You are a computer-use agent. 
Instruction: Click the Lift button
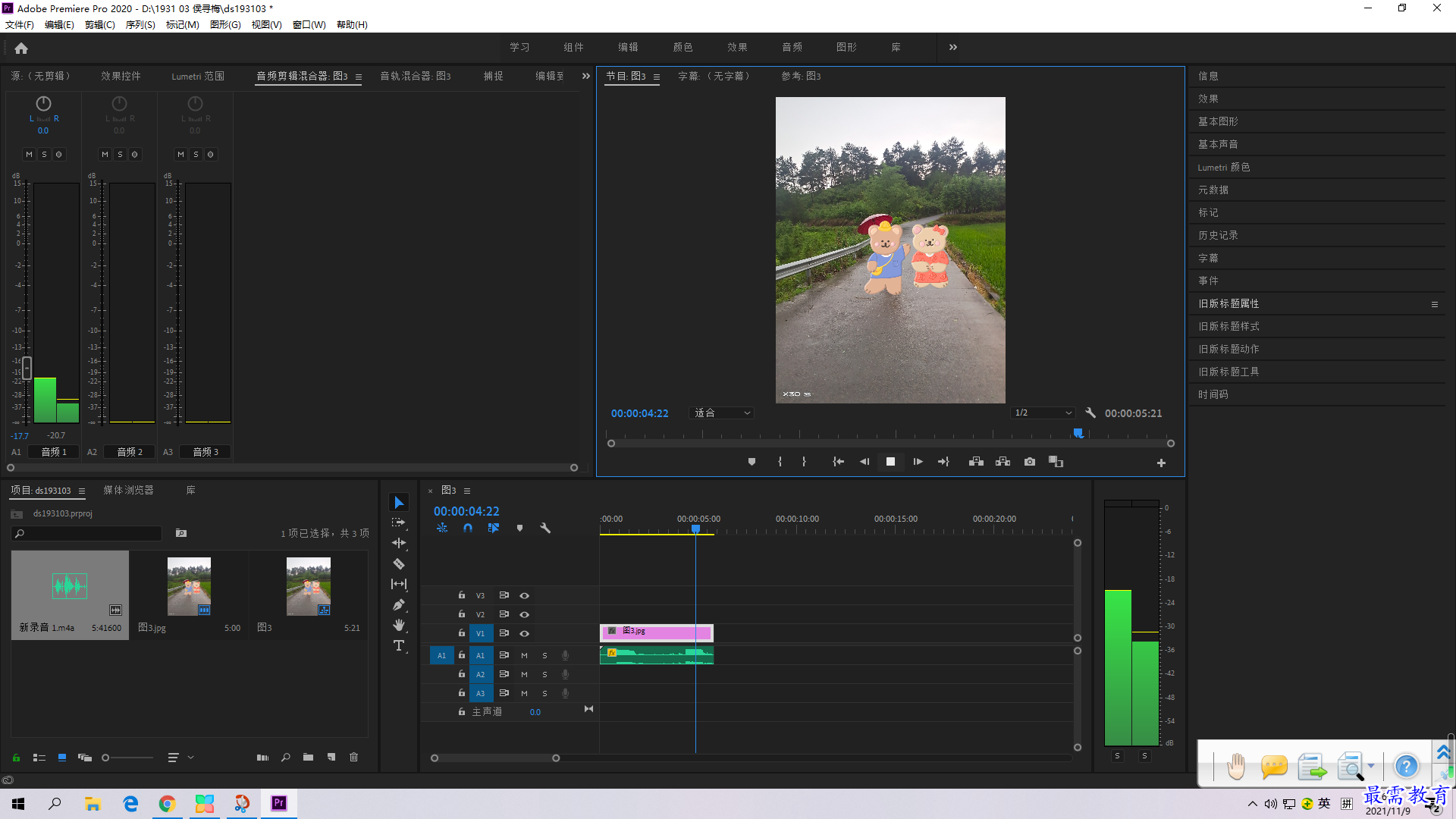coord(976,462)
